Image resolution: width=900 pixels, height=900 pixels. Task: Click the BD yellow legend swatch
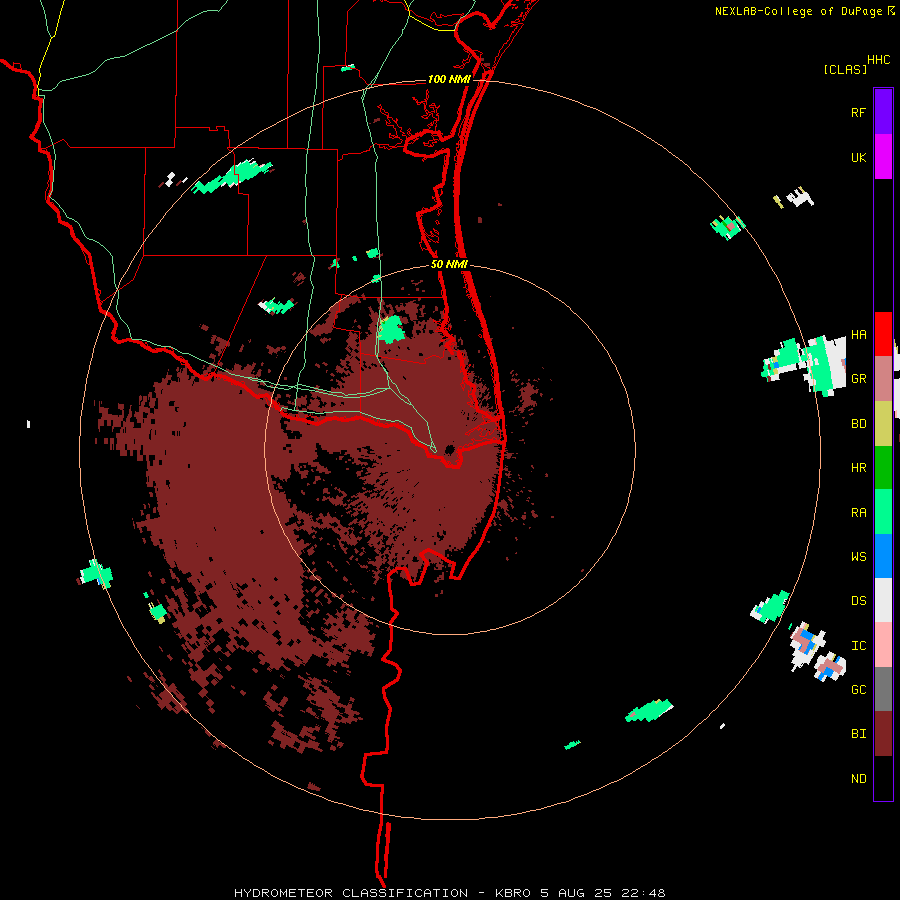click(883, 424)
